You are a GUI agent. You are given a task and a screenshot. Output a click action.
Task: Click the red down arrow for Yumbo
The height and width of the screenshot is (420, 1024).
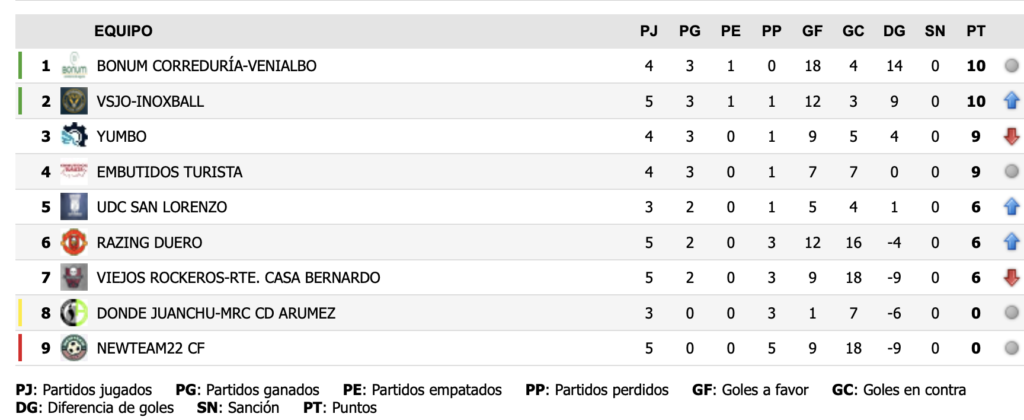pos(1011,136)
